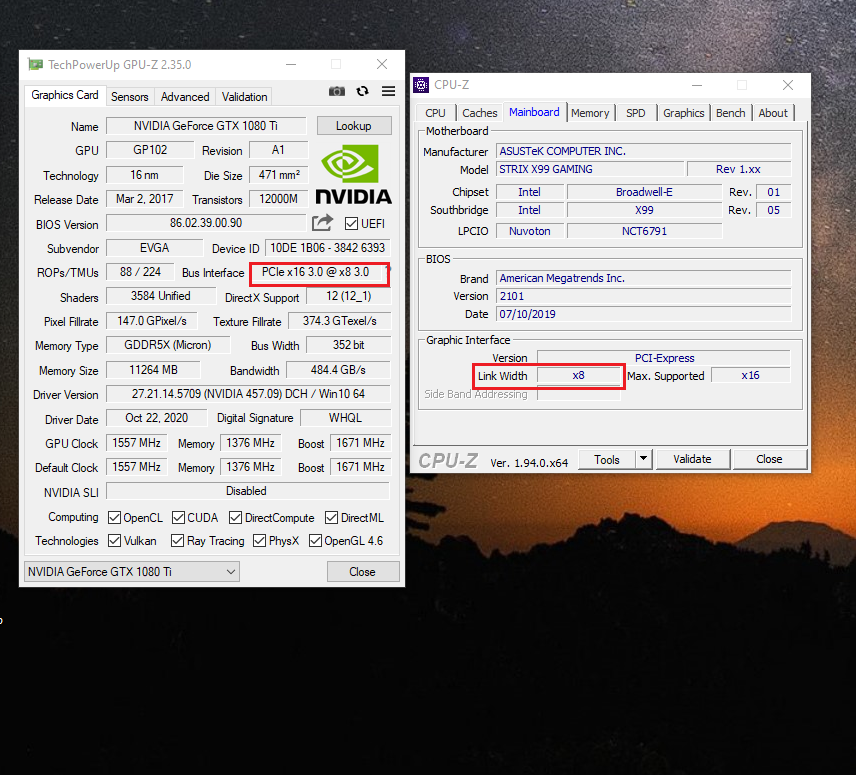Click the Texture Fillrate value 374.3 GTexel/s
The image size is (856, 775).
coord(340,321)
